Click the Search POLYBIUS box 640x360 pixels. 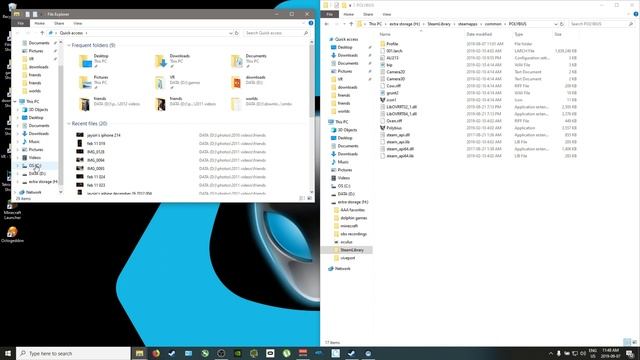pos(601,24)
